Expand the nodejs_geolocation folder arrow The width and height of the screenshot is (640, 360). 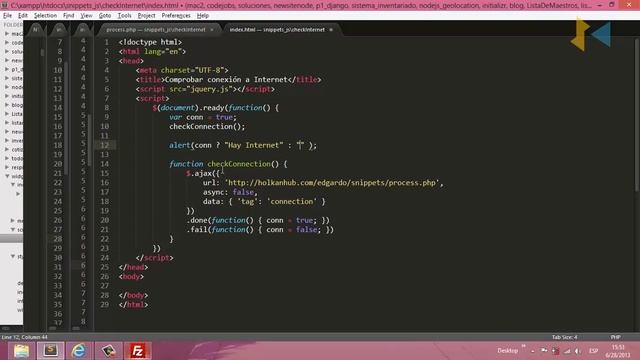(7, 87)
